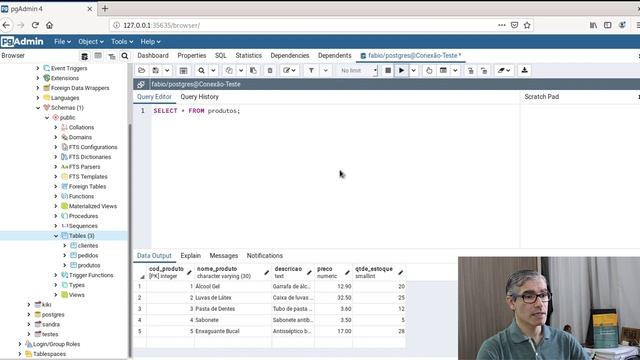Select result row number 3
Screen dimensions: 640x360
coord(140,309)
